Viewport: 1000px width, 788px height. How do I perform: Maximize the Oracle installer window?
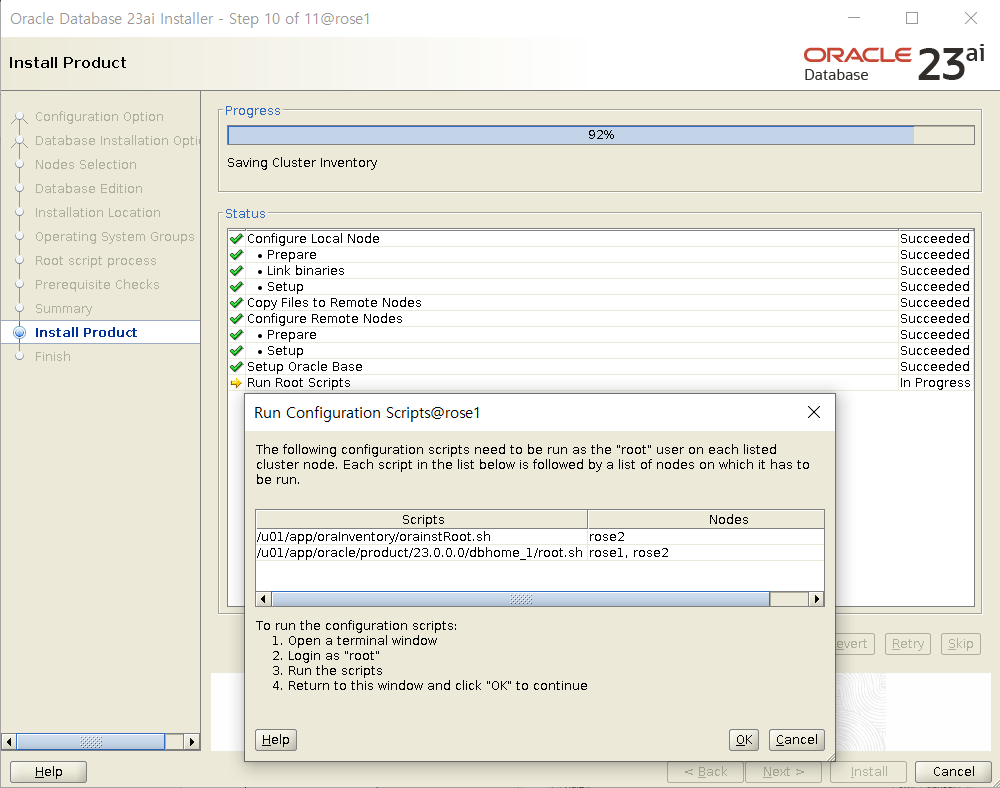point(912,18)
